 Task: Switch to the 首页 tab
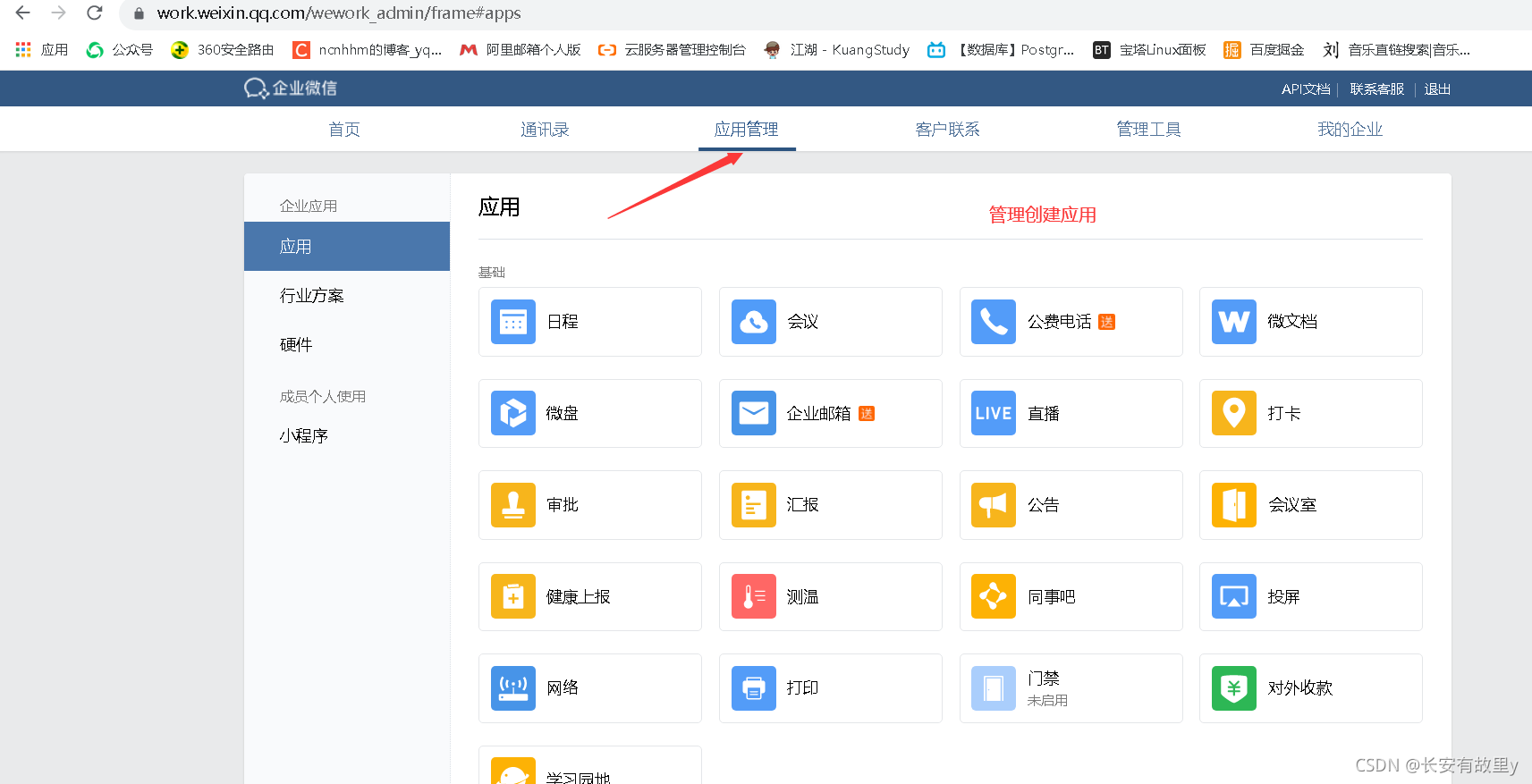(x=344, y=130)
